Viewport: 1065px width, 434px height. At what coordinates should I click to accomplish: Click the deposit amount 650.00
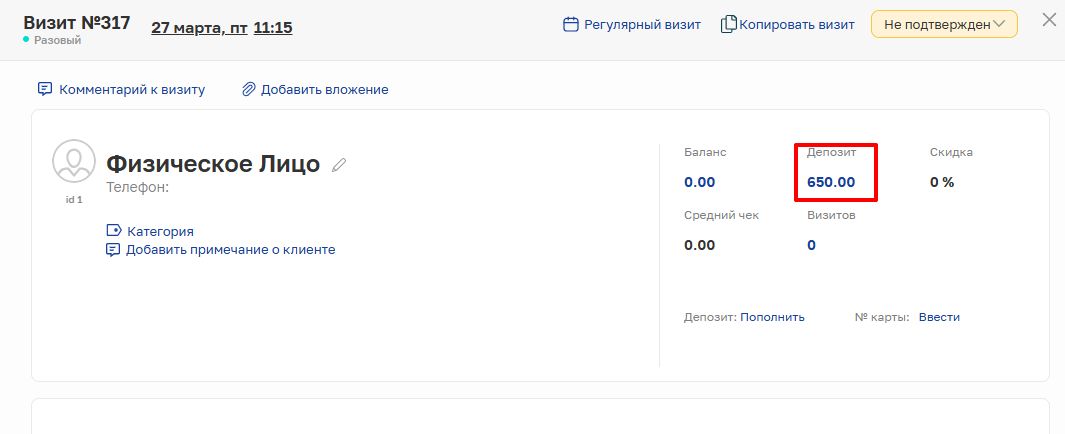coord(831,182)
